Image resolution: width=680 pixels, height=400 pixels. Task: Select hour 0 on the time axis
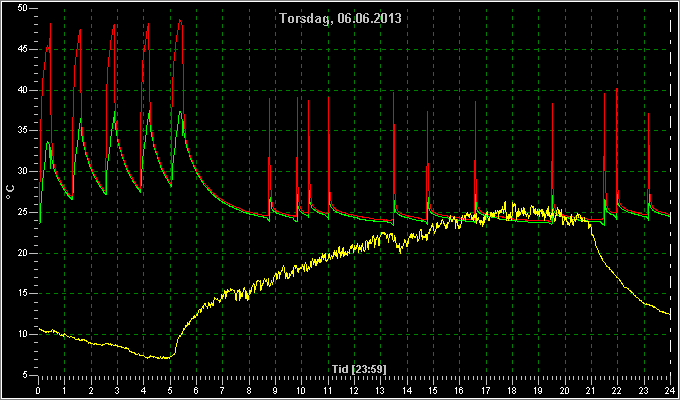39,390
